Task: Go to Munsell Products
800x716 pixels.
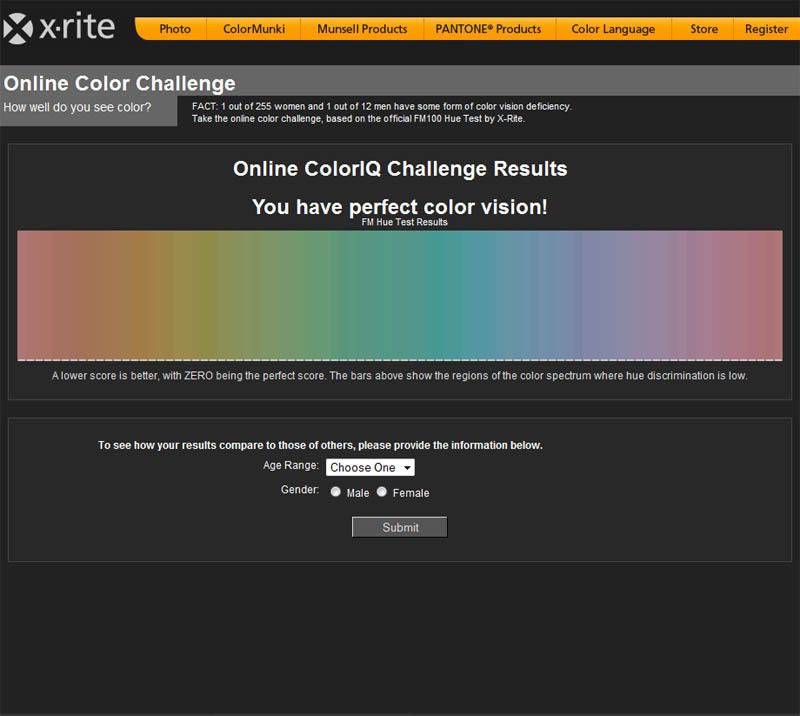Action: [x=362, y=29]
